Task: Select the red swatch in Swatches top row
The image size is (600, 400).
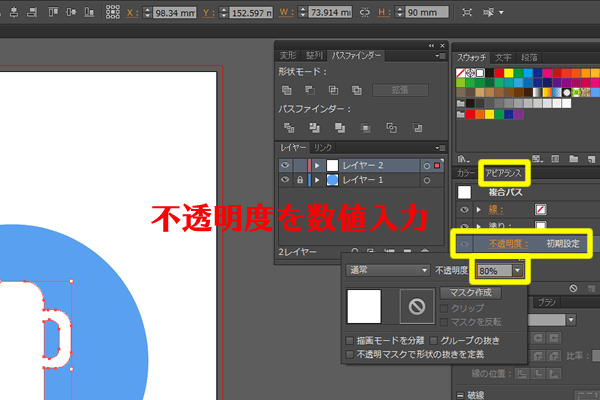Action: tap(499, 73)
